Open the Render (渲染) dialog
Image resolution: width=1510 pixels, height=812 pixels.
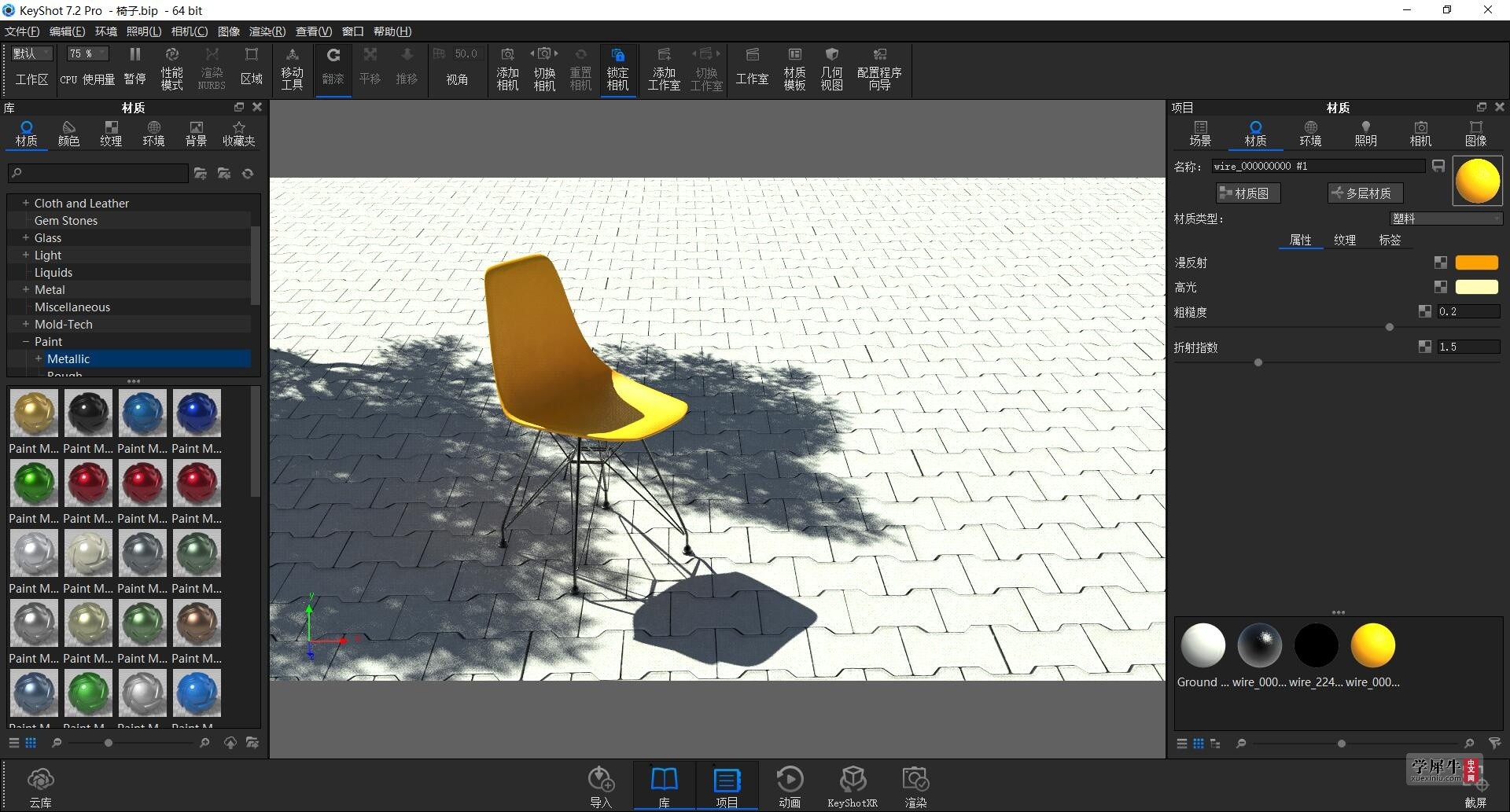[915, 787]
